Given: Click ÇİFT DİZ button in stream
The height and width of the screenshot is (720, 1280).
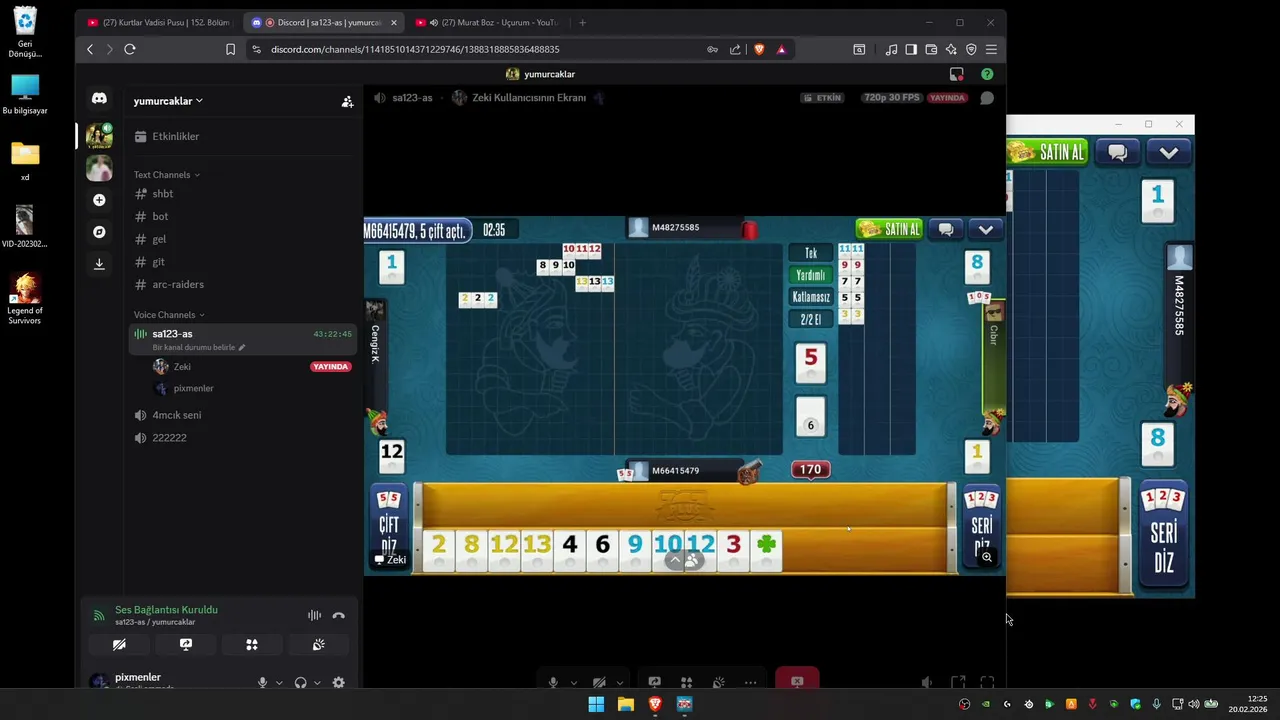Looking at the screenshot, I should pos(388,527).
